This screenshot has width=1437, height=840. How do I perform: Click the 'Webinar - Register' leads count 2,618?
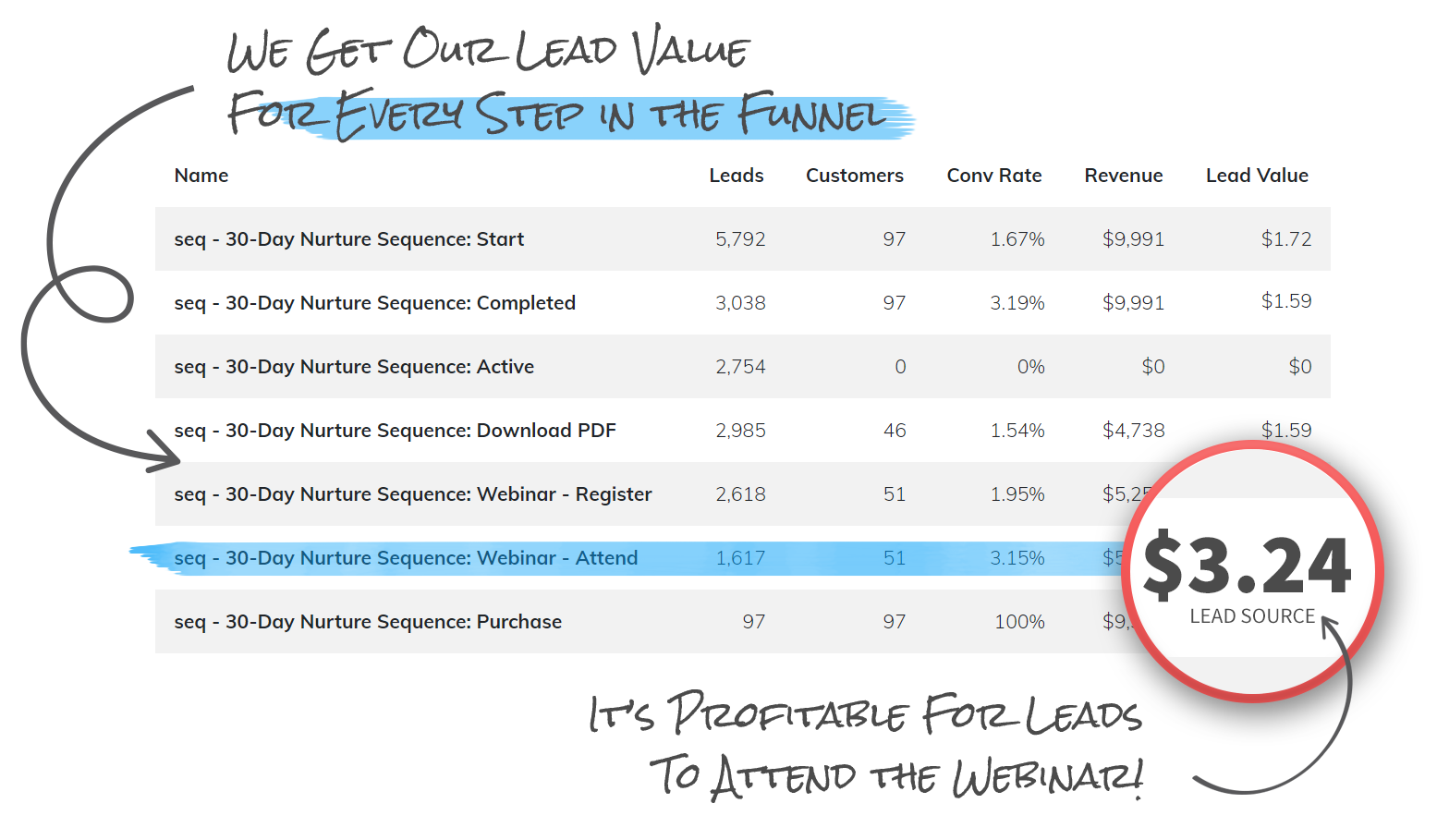coord(740,493)
